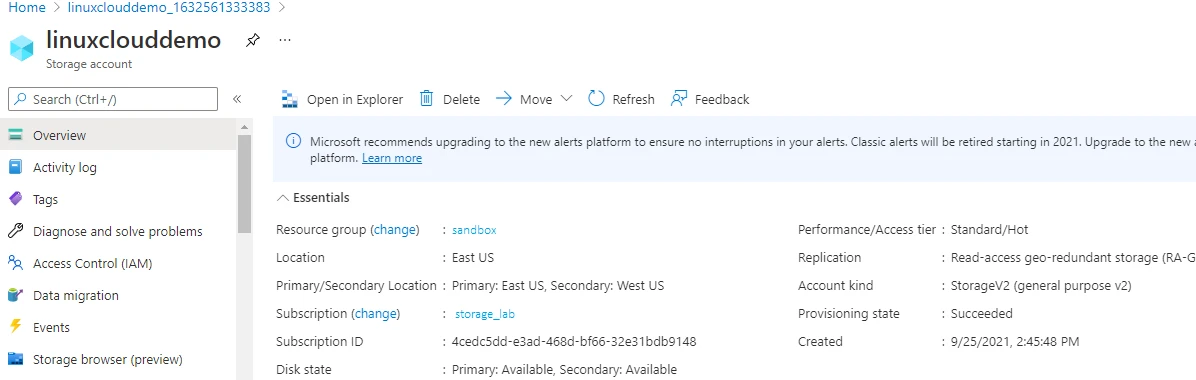
Task: Click the Events lightning bolt icon
Action: coord(15,327)
